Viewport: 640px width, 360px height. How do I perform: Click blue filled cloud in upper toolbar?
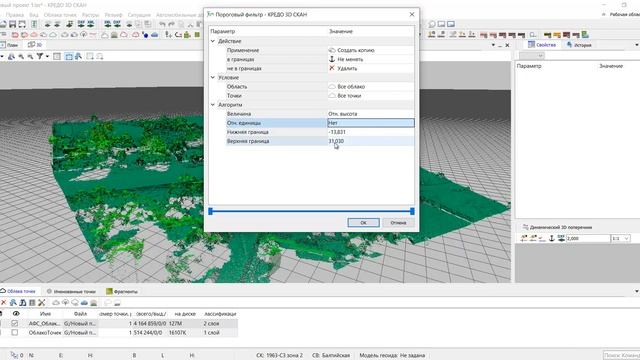tap(154, 35)
